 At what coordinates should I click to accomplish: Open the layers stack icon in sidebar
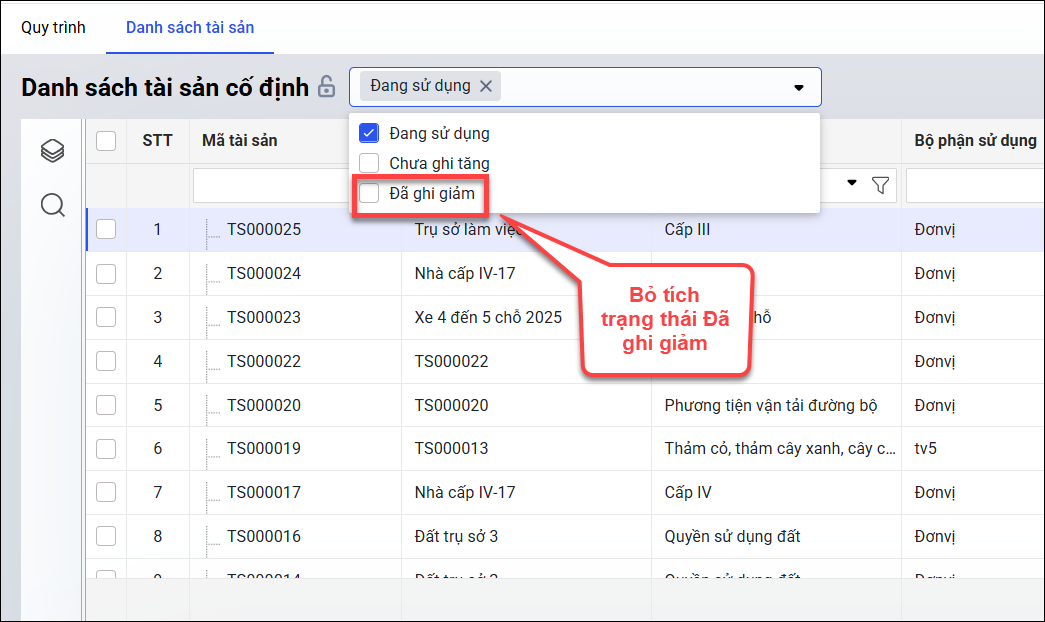click(x=53, y=151)
